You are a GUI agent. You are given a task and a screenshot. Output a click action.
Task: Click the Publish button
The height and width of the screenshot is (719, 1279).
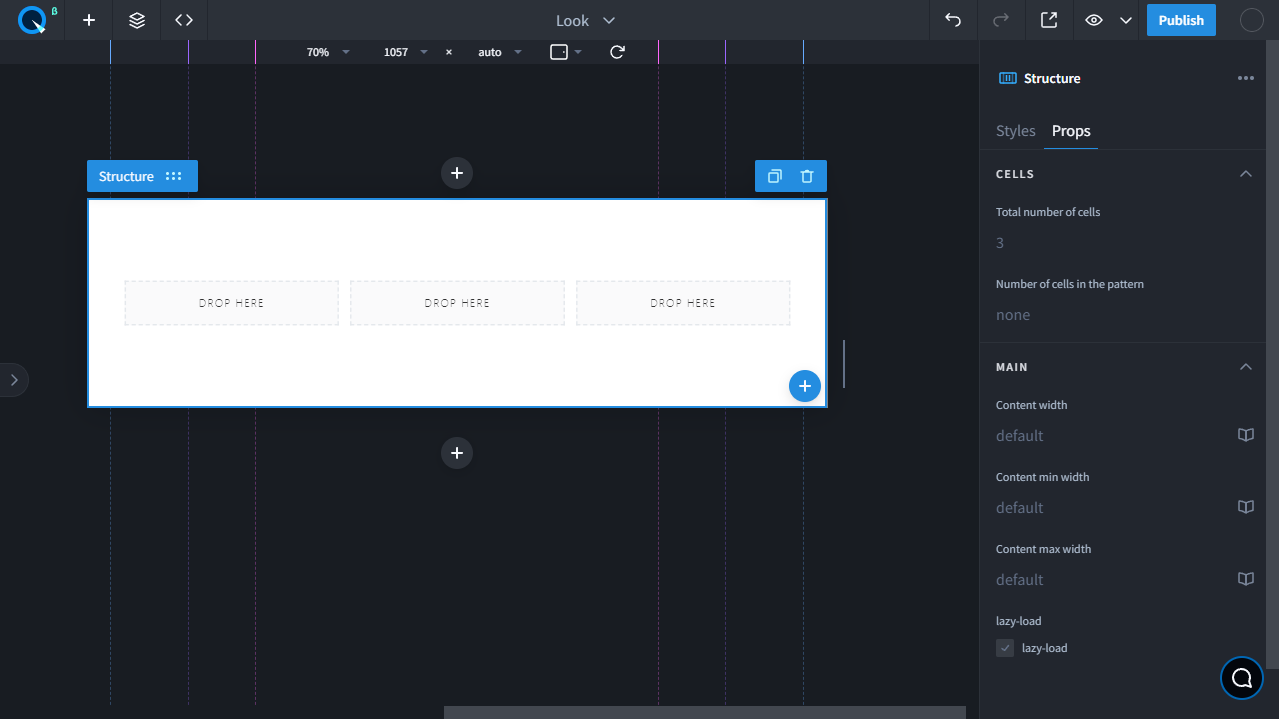coord(1181,20)
